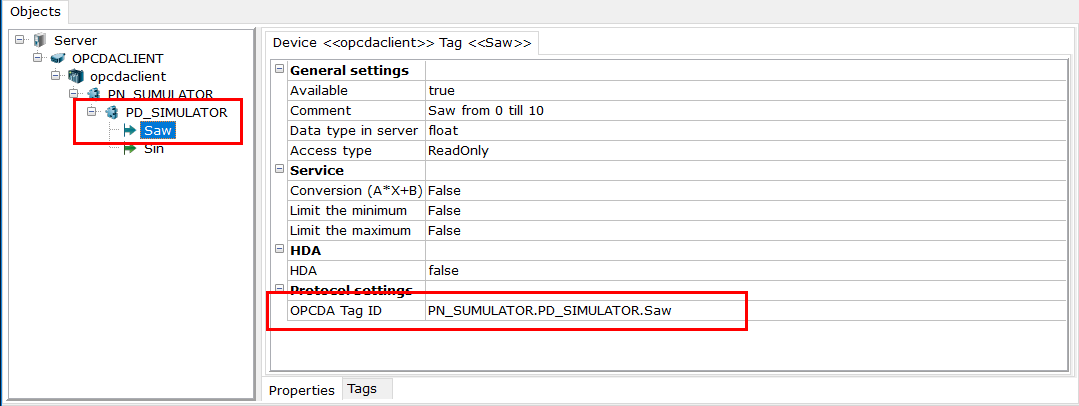Viewport: 1079px width, 406px height.
Task: Collapse the OPCDACLIENT tree node
Action: point(37,58)
